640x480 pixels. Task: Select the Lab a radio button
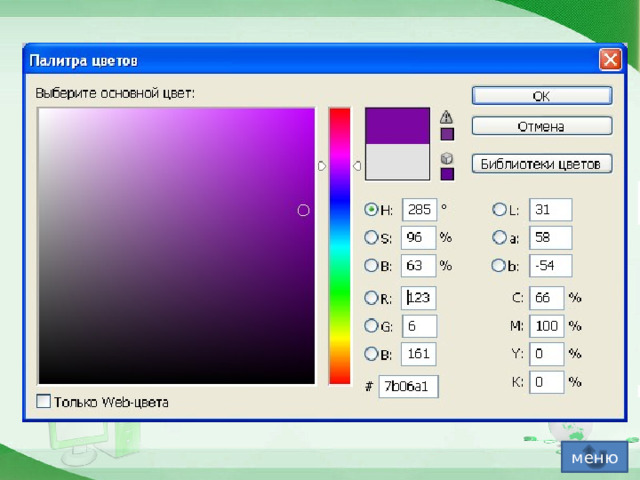pyautogui.click(x=499, y=237)
